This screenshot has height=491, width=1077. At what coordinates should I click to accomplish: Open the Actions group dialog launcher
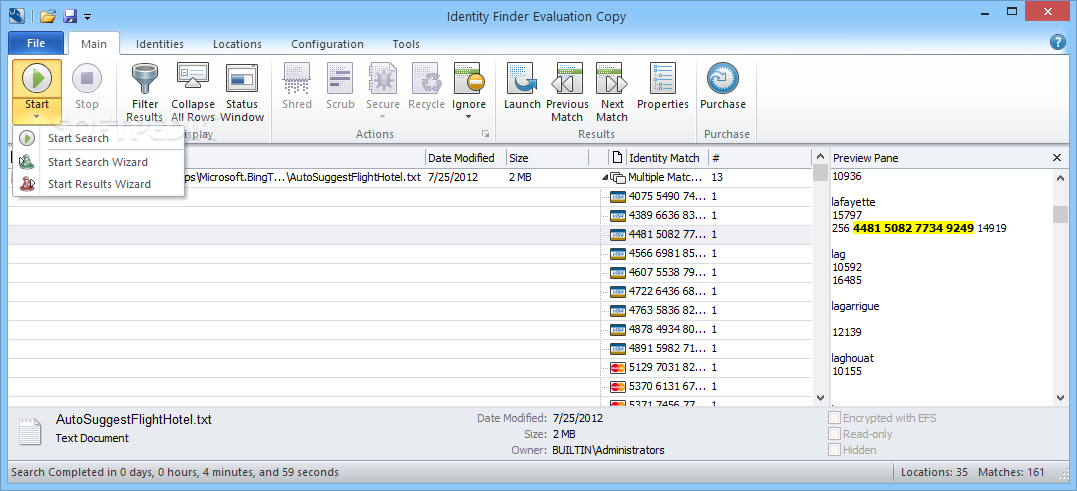(x=486, y=134)
